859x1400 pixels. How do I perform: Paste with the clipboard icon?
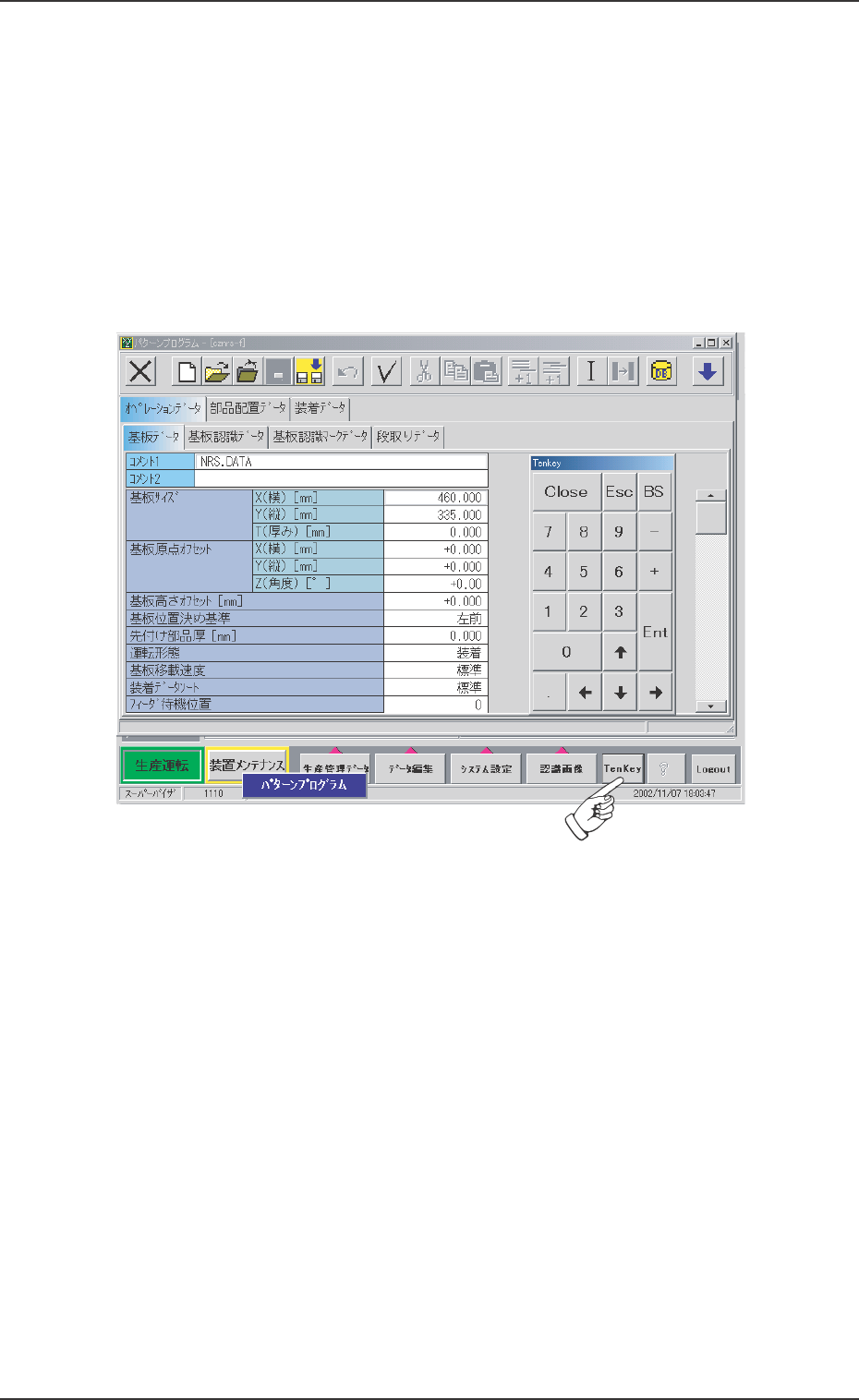[485, 372]
